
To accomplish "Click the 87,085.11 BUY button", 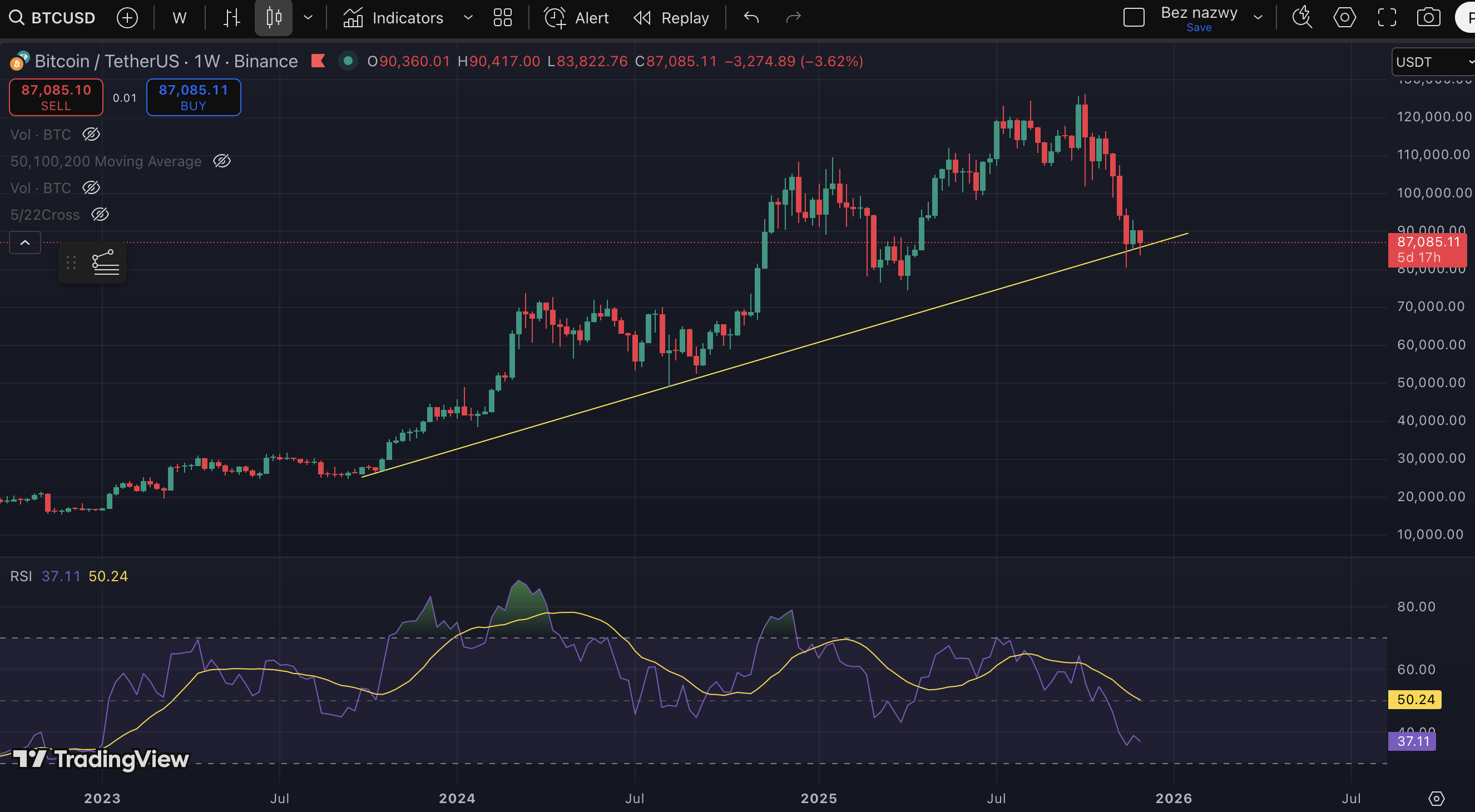I will tap(194, 97).
